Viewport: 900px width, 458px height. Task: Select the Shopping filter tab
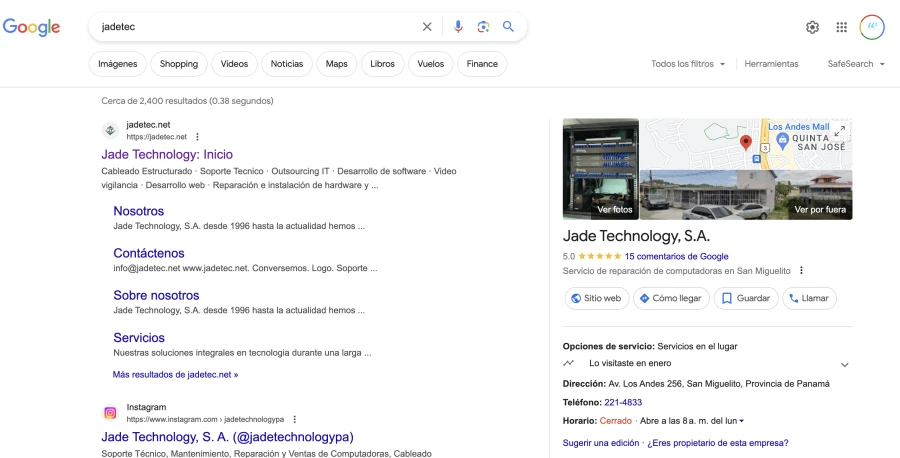tap(179, 64)
